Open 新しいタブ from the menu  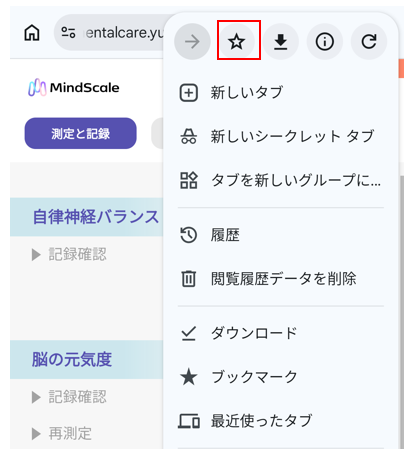tap(281, 92)
